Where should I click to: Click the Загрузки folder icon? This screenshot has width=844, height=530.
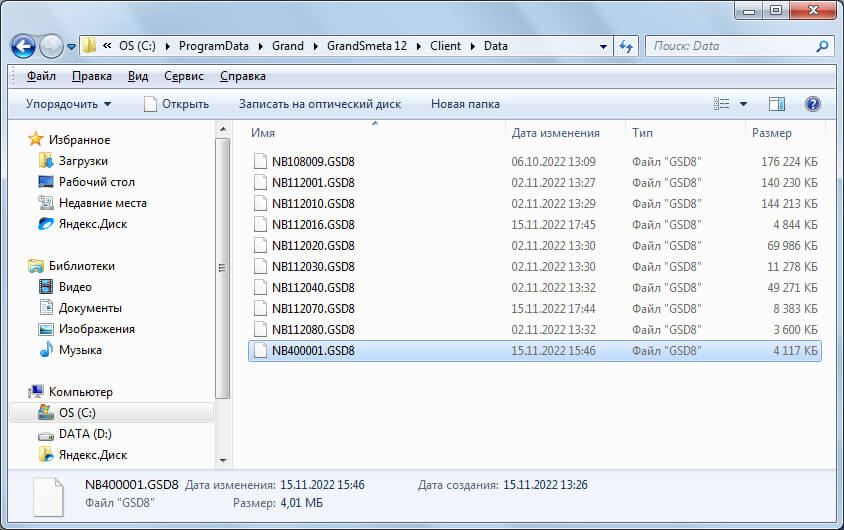click(x=46, y=160)
